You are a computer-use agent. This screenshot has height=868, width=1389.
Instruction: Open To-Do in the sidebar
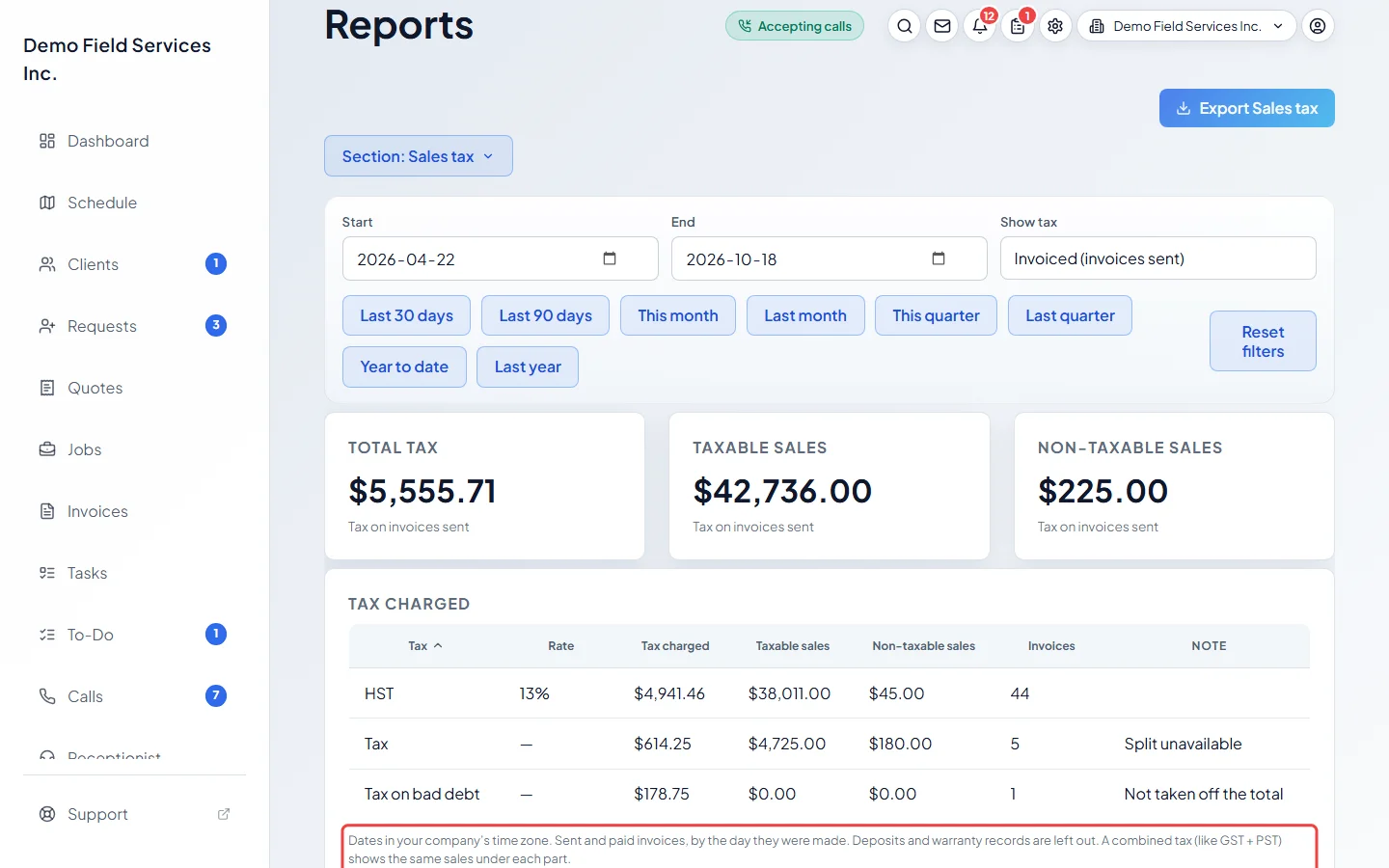(x=135, y=635)
